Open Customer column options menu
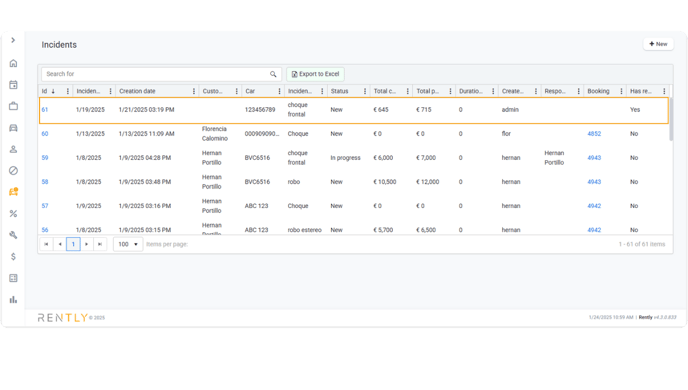Image resolution: width=688 pixels, height=390 pixels. (x=236, y=91)
